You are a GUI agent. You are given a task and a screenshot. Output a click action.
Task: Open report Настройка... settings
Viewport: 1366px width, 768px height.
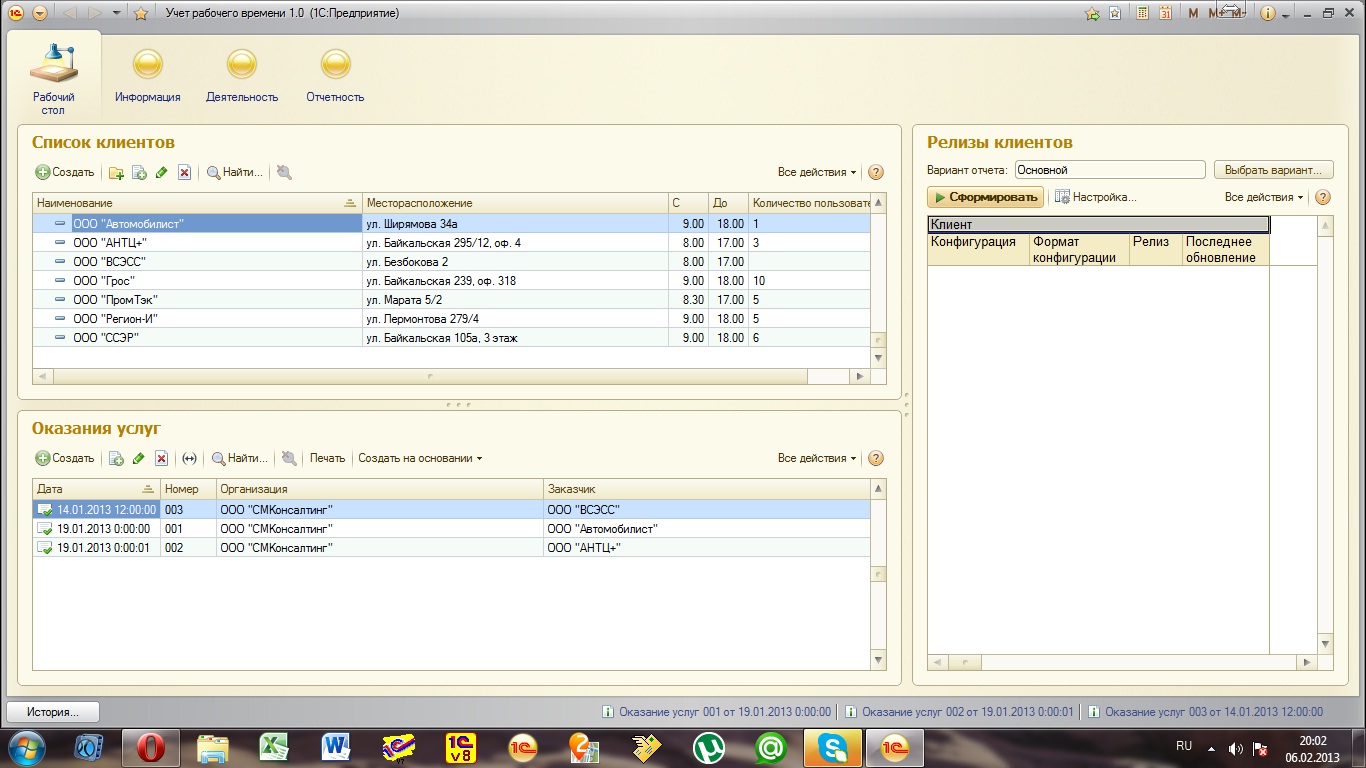[x=1096, y=197]
